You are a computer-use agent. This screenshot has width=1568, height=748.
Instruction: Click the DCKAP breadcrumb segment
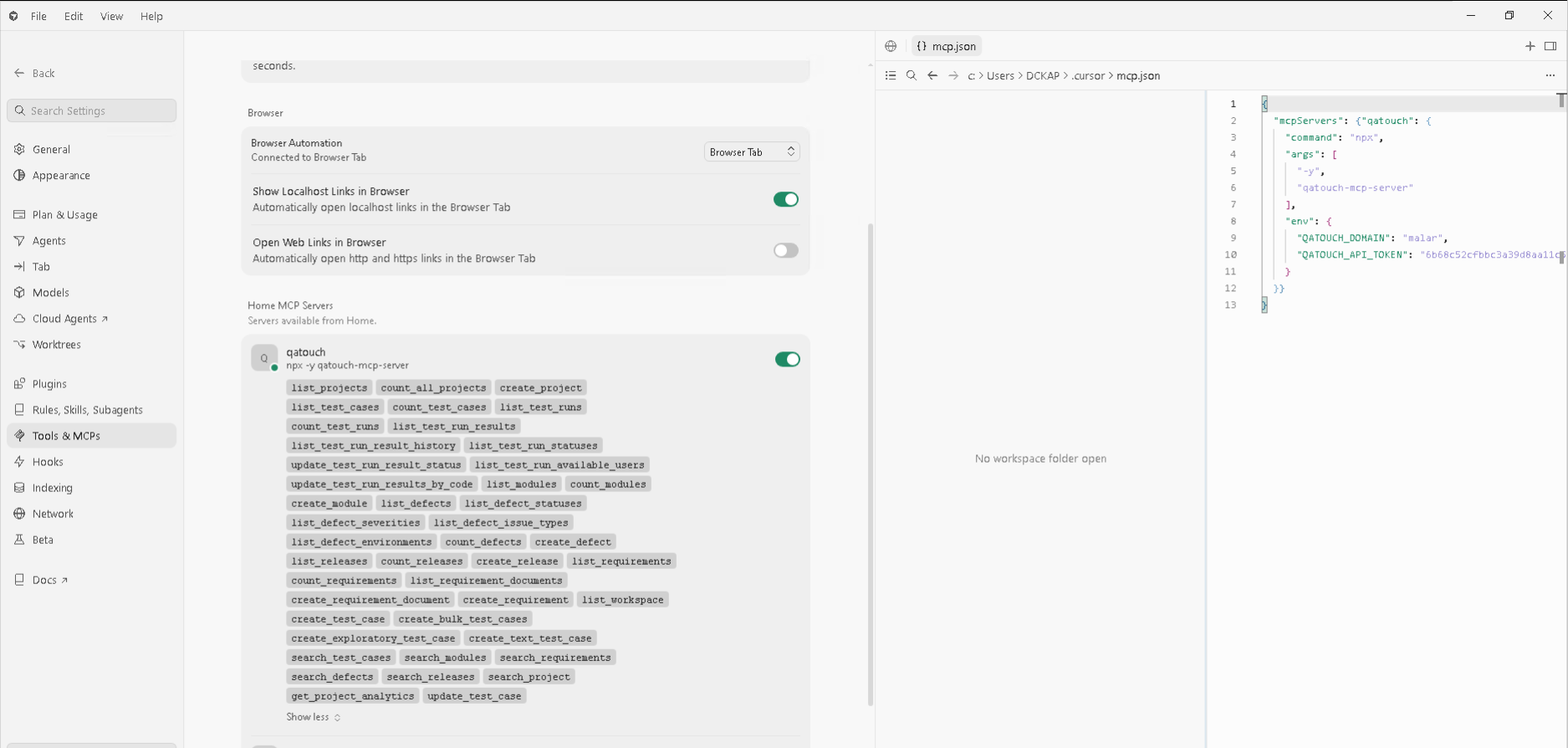tap(1043, 75)
